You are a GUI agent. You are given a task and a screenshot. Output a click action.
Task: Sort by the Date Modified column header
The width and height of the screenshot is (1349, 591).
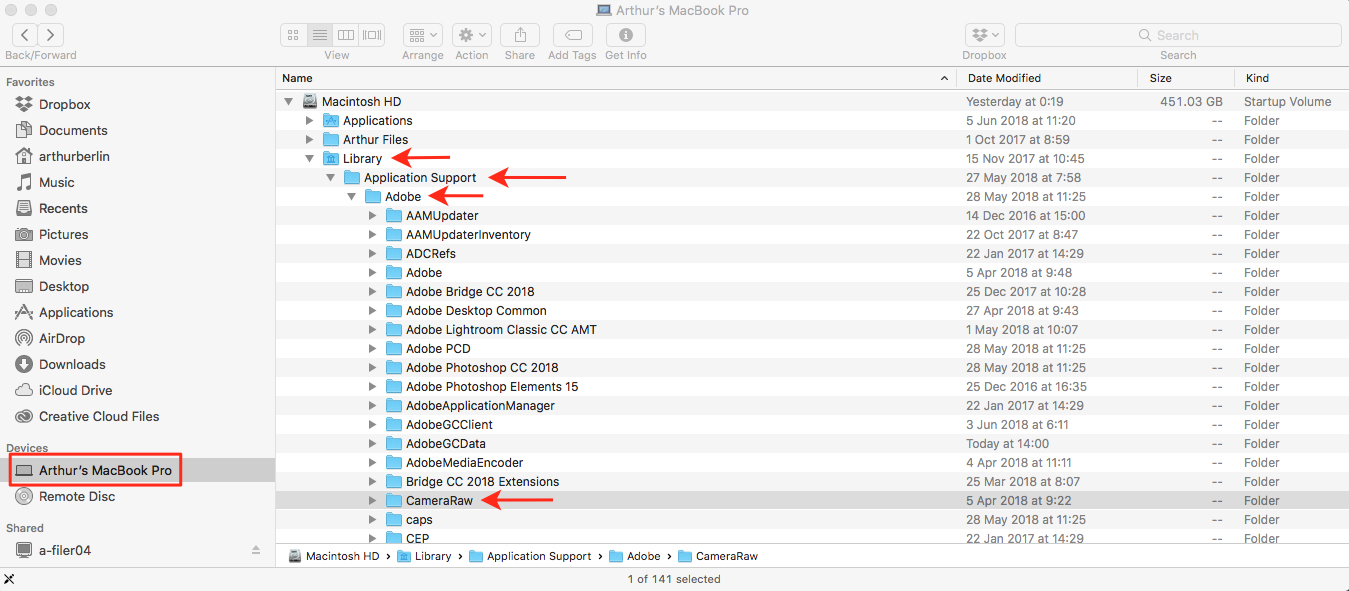(x=1047, y=78)
